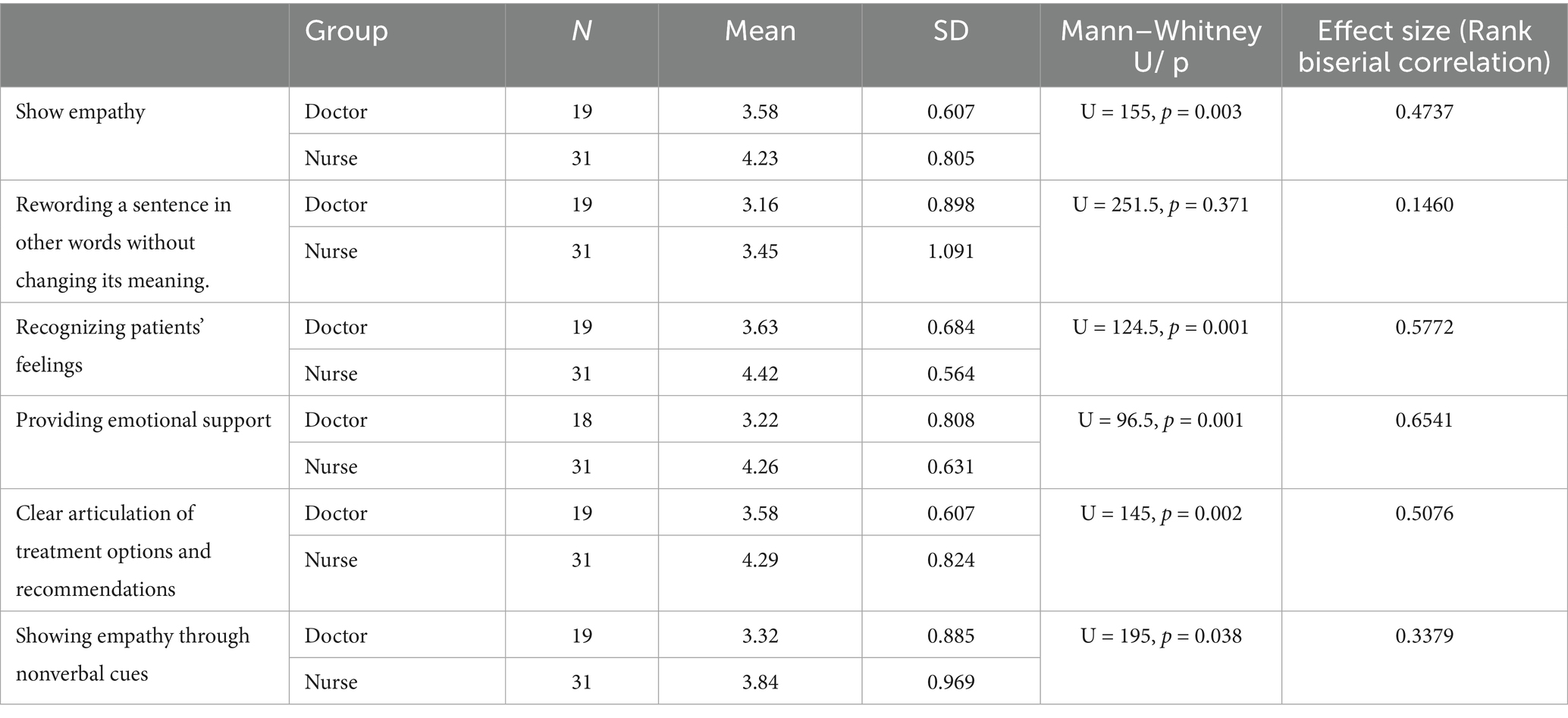
Task: Select the effect size value 0.3379
Action: pos(1424,635)
